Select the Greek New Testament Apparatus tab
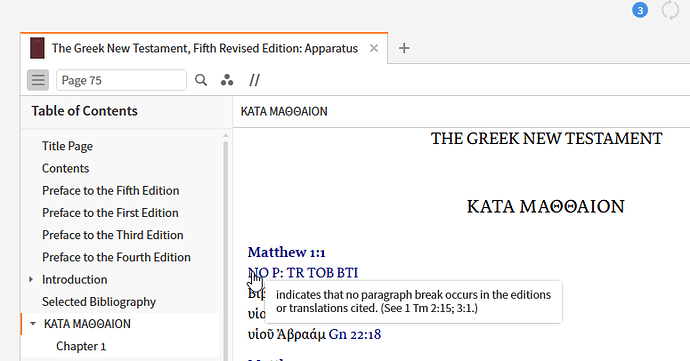Viewport: 690px width, 361px height. pos(205,48)
